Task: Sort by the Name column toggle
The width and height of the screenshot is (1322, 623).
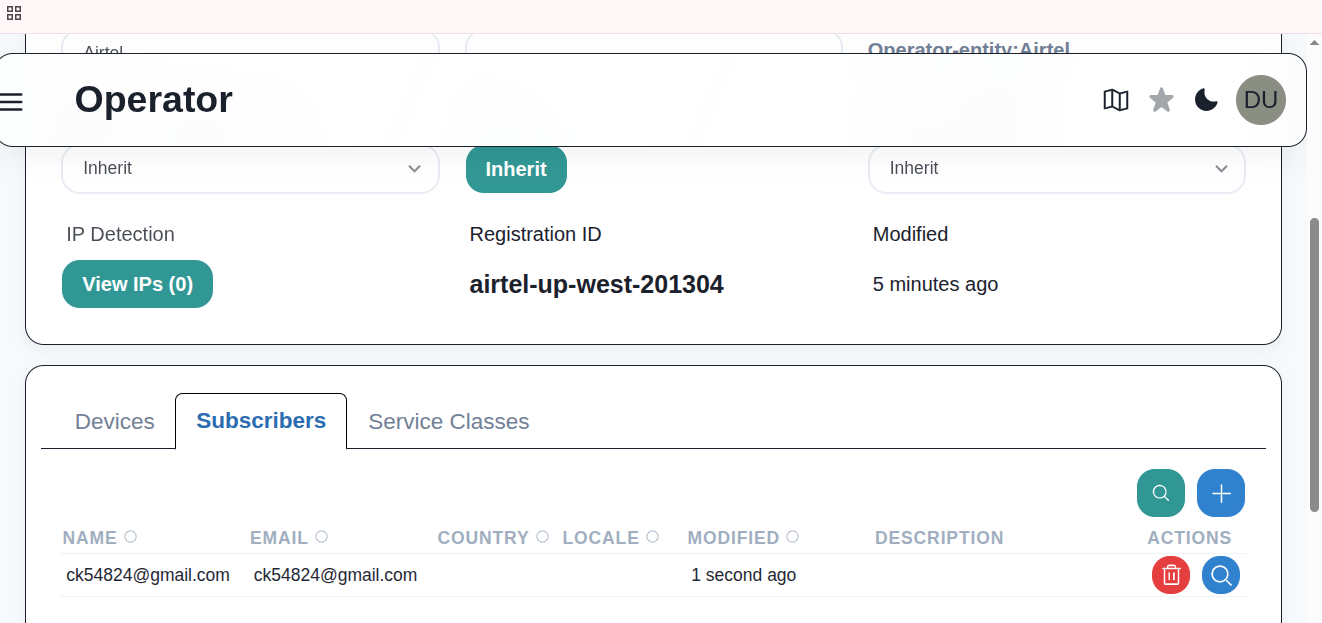Action: coord(130,537)
